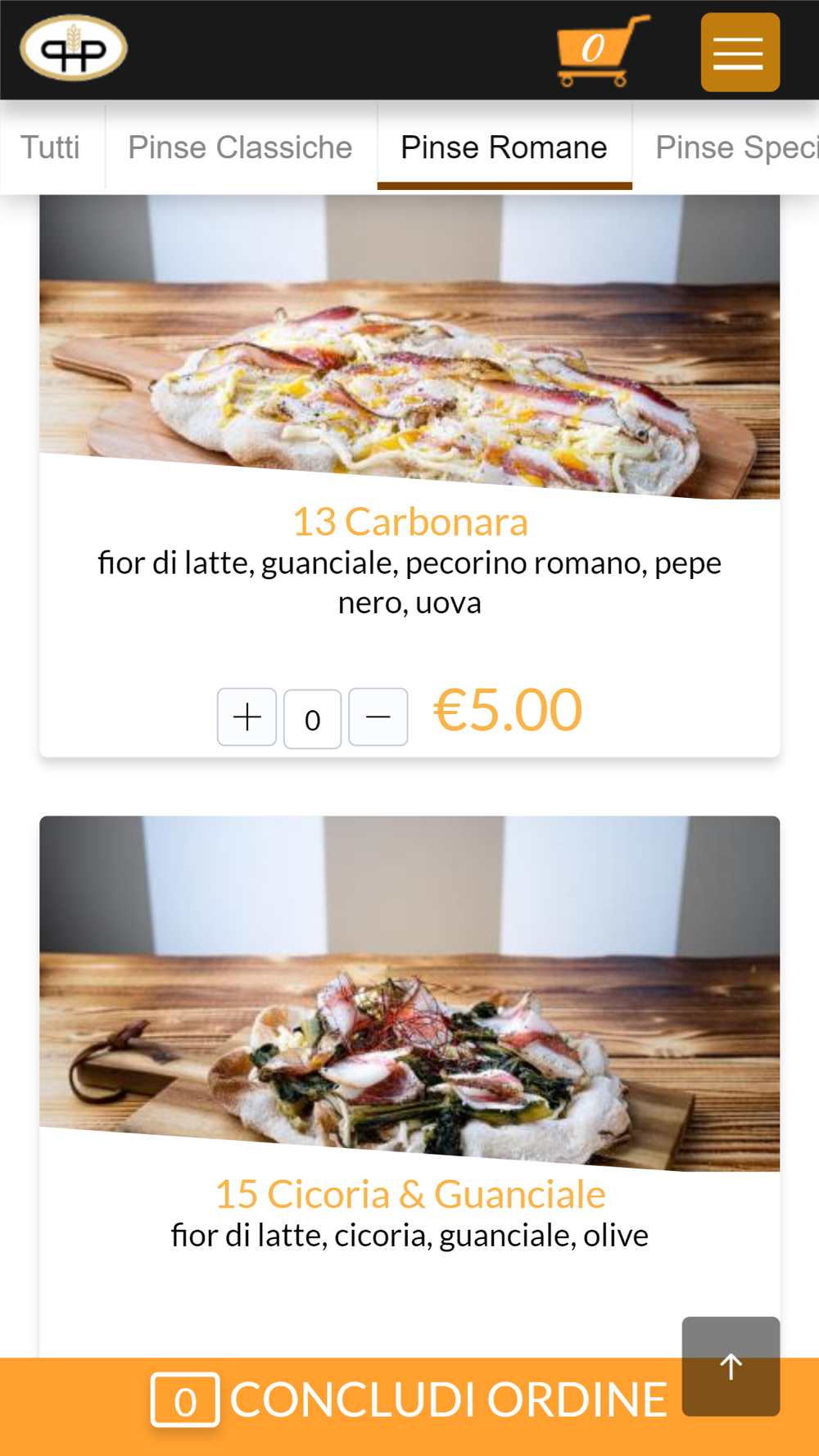Switch to the Tutti tab
Image resolution: width=819 pixels, height=1456 pixels.
point(50,147)
